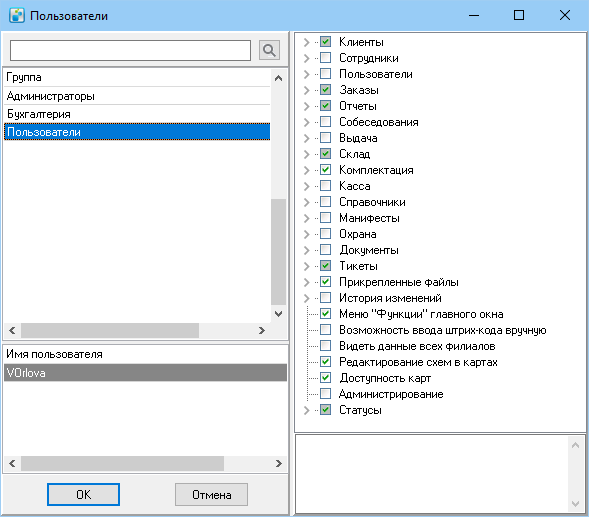
Task: Enable the Сотрудники checkbox
Action: (326, 58)
